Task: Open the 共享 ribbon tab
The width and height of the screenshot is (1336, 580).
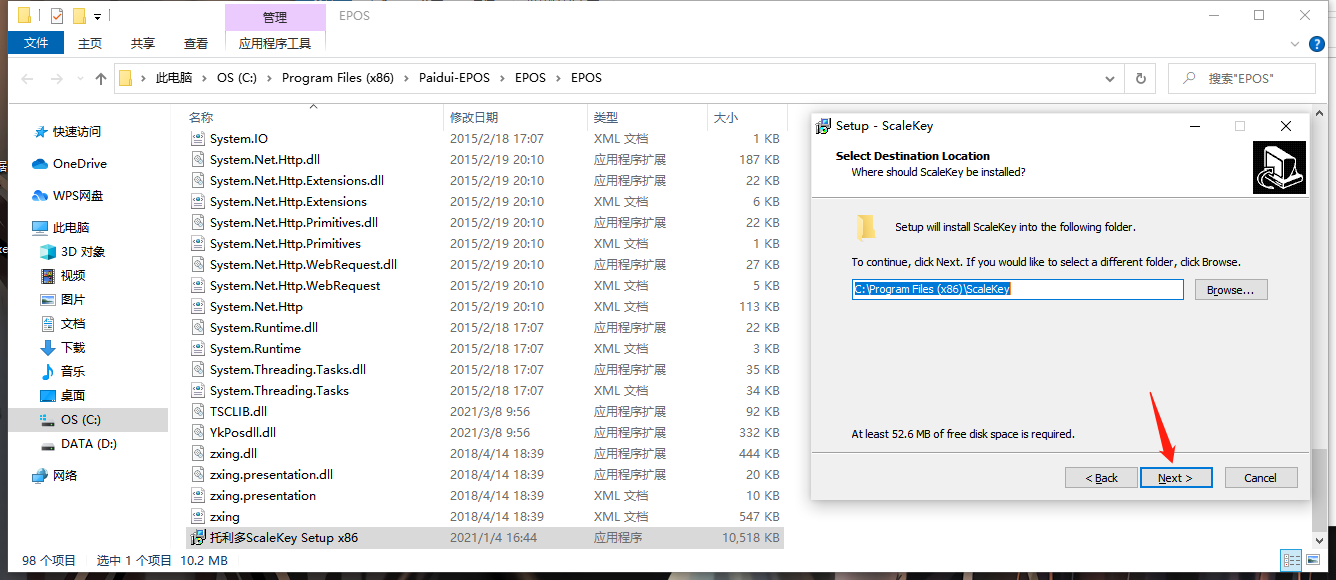Action: [143, 43]
